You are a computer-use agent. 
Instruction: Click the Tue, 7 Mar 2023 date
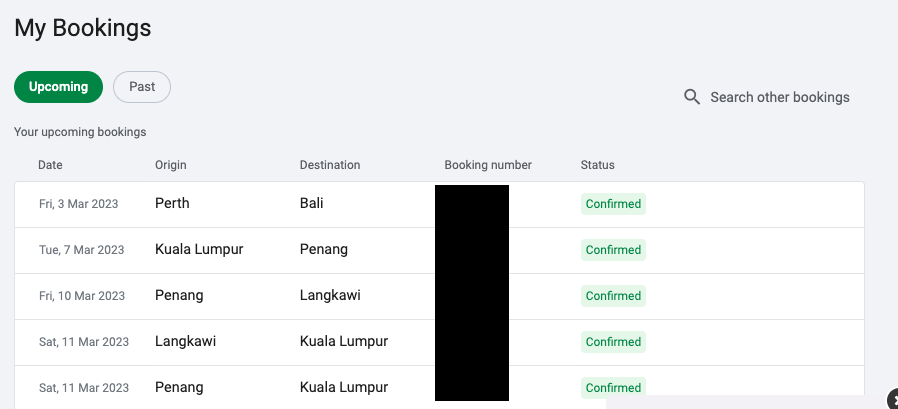(81, 250)
